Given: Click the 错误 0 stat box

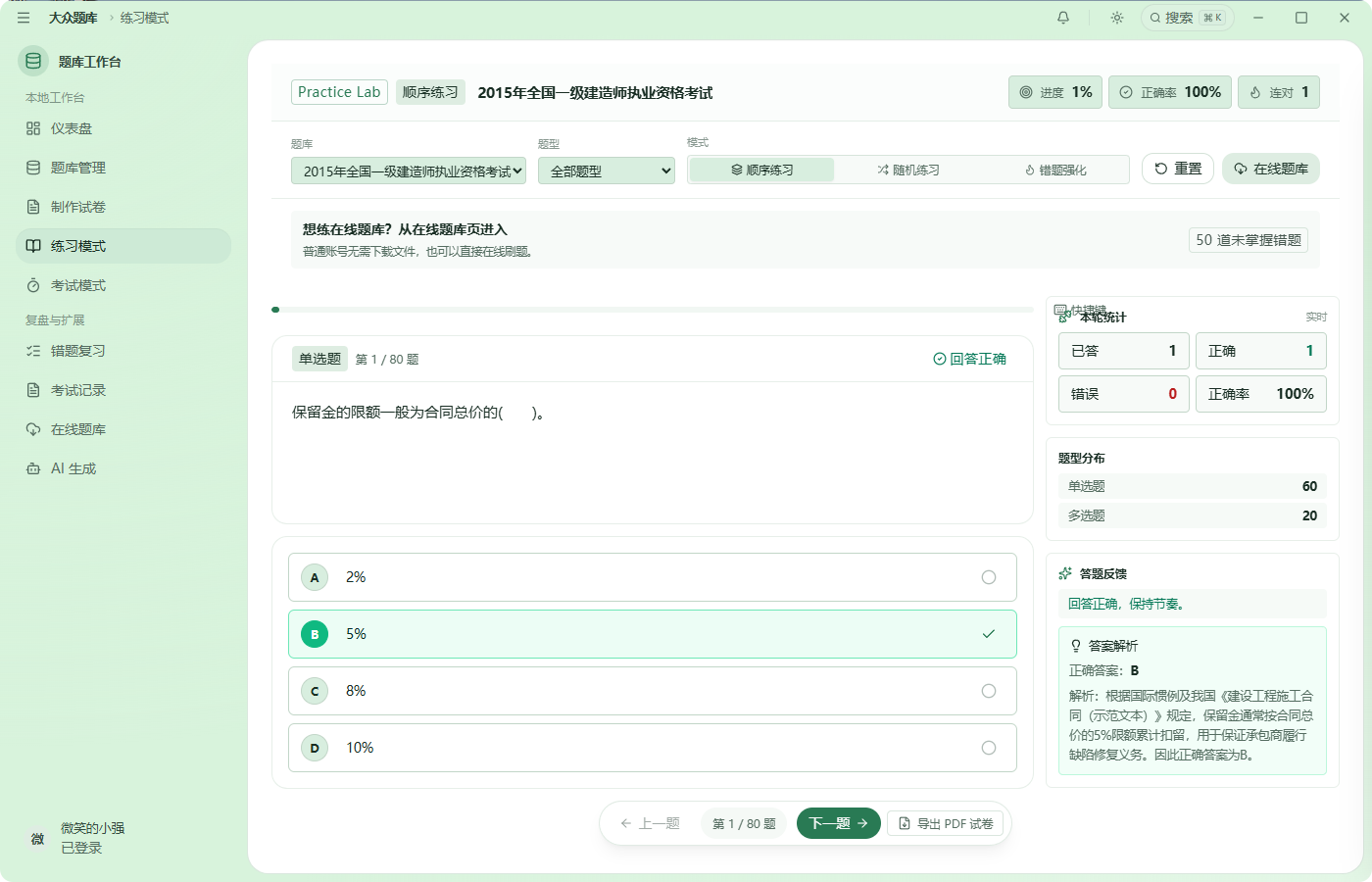Looking at the screenshot, I should pos(1124,394).
